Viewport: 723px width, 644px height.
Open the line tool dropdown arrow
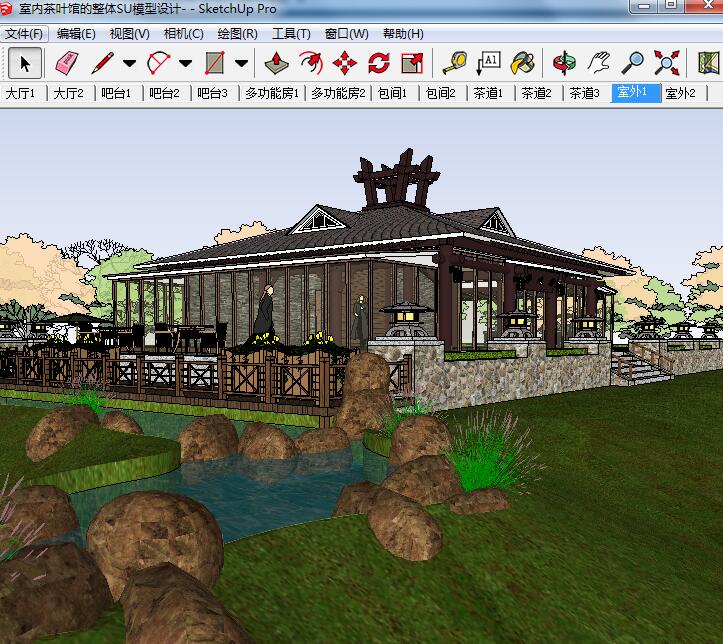130,64
